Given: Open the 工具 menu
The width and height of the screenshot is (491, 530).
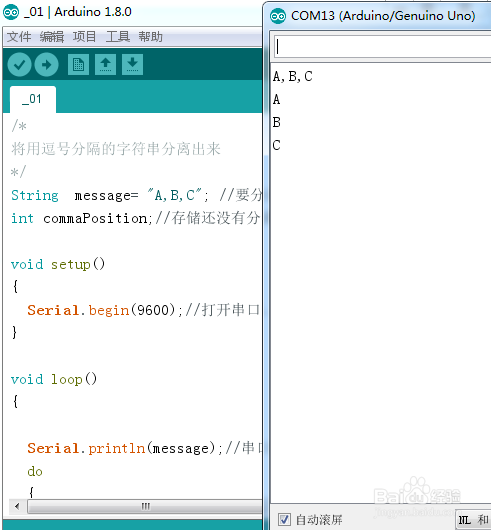Looking at the screenshot, I should point(118,37).
